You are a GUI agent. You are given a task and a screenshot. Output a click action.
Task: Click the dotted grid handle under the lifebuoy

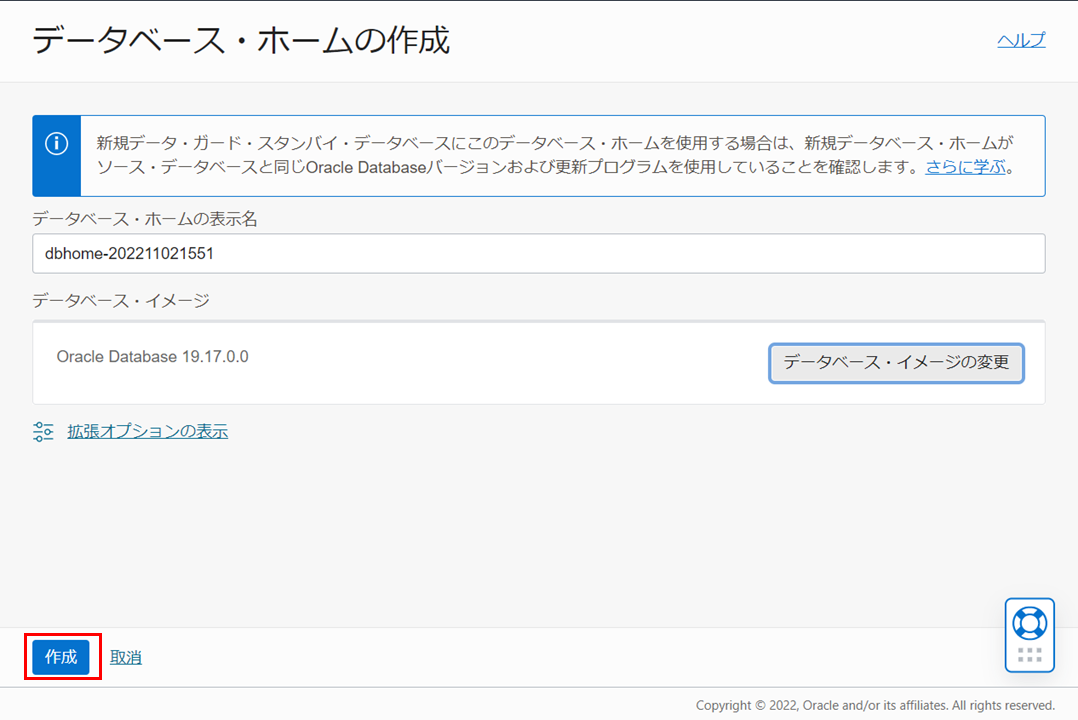(x=1029, y=656)
